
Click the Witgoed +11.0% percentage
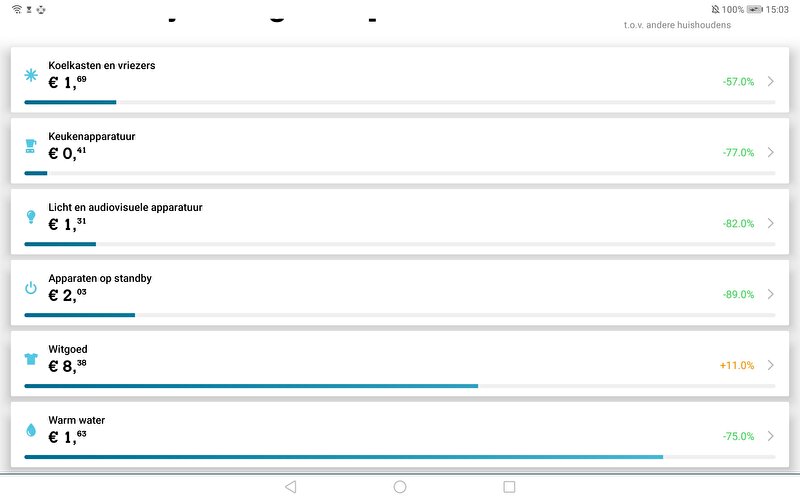tap(737, 366)
